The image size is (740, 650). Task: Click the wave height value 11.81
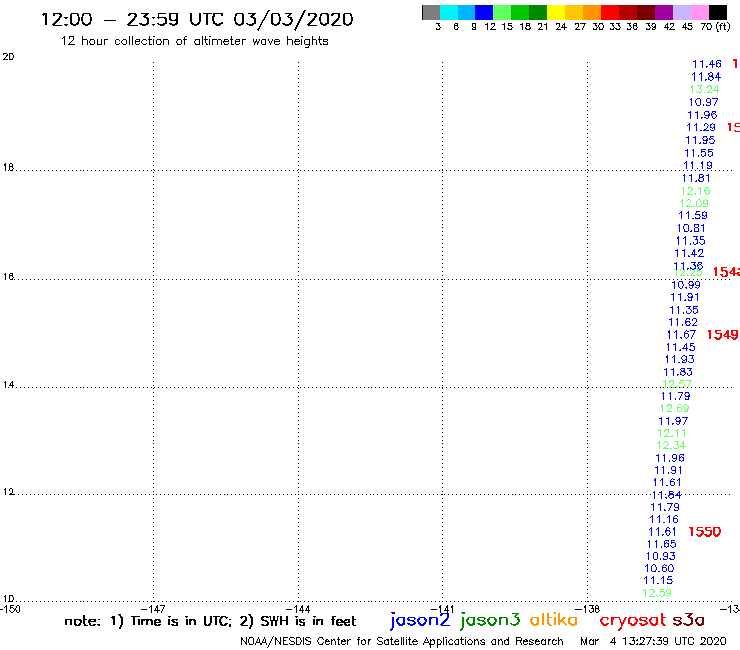click(x=696, y=178)
